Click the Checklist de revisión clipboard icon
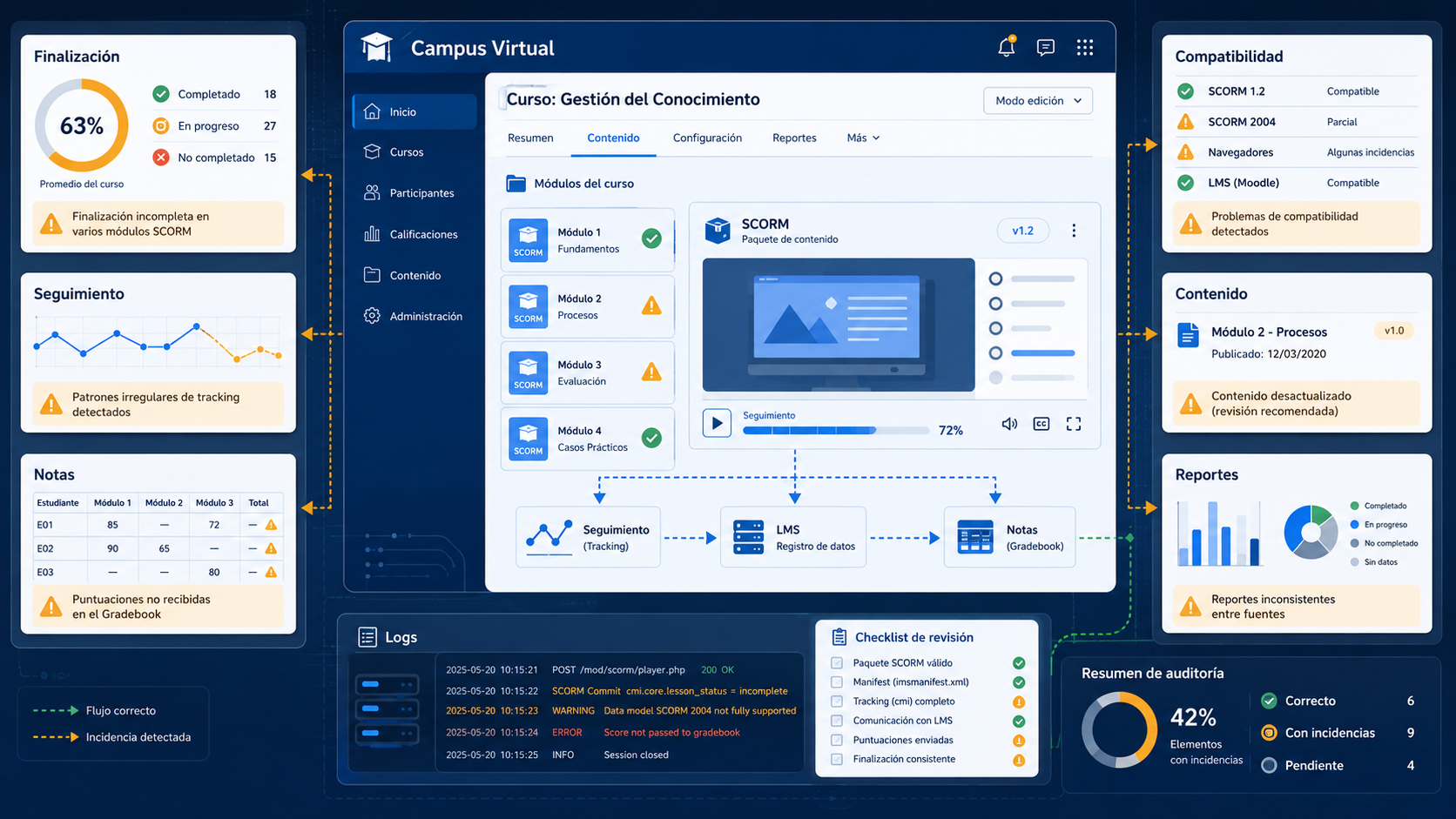 pos(839,637)
